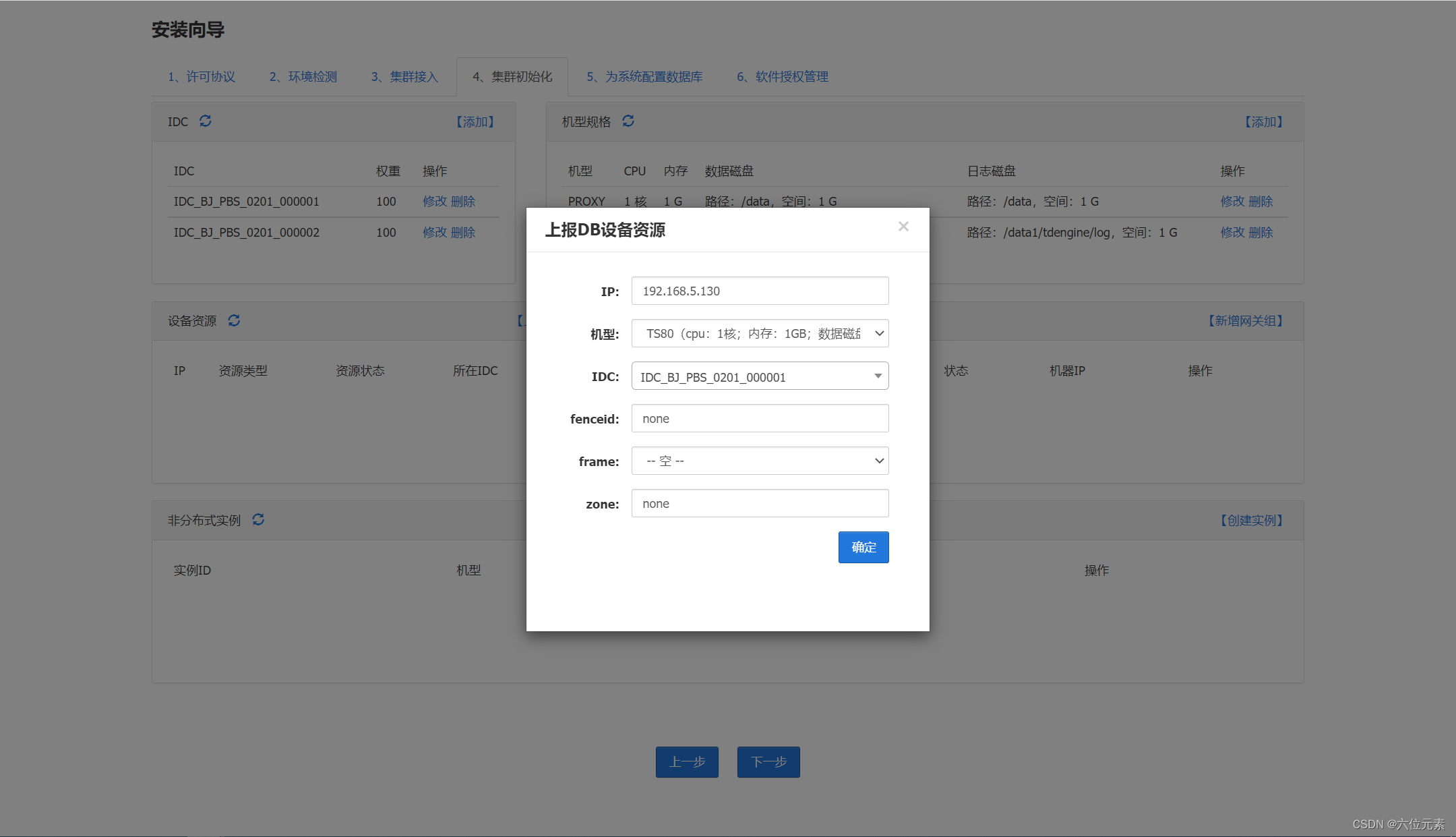Image resolution: width=1456 pixels, height=837 pixels.
Task: Open the 5、为系统配置数据库 tab
Action: pyautogui.click(x=644, y=77)
